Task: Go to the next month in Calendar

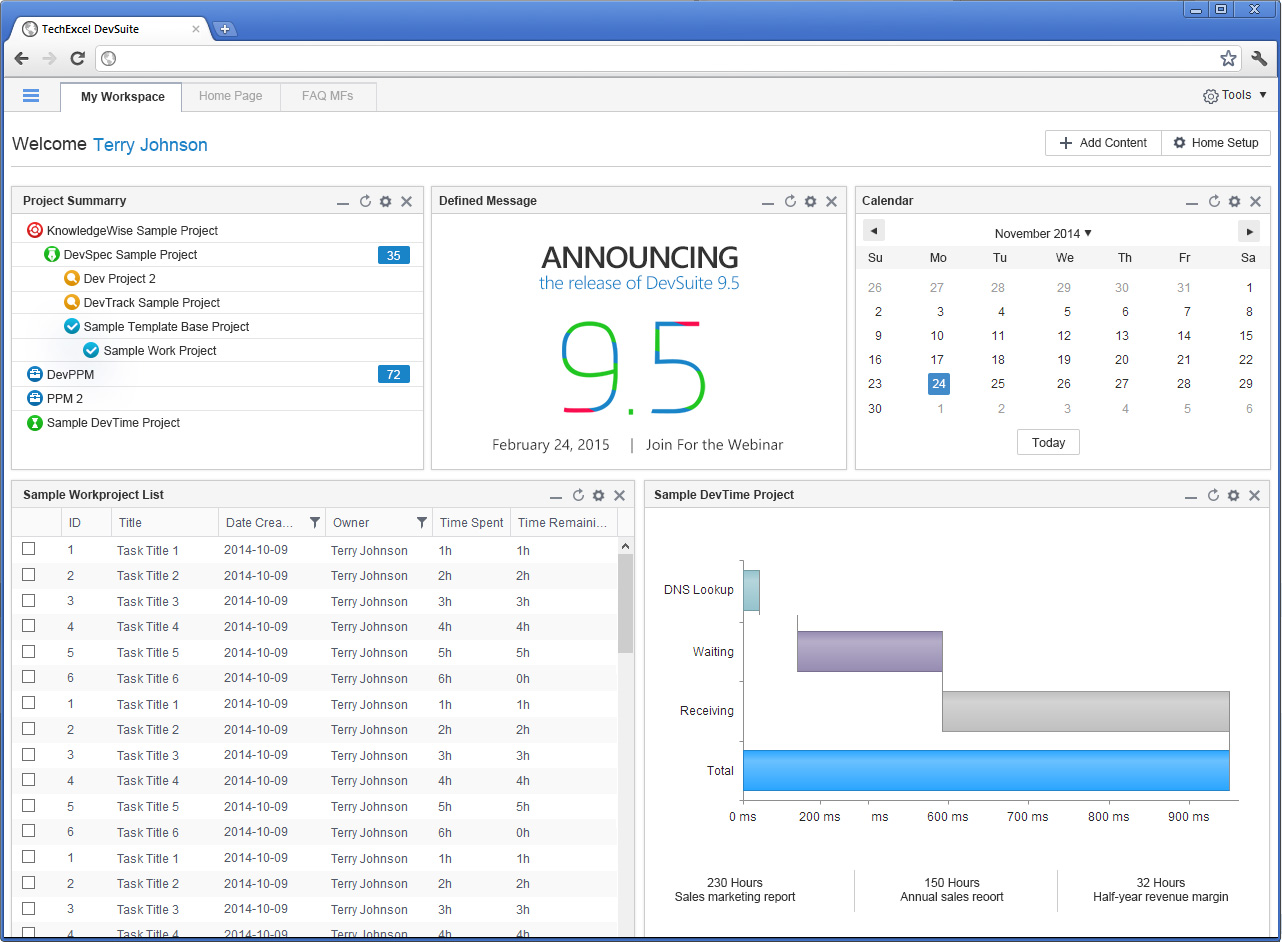Action: [1249, 231]
